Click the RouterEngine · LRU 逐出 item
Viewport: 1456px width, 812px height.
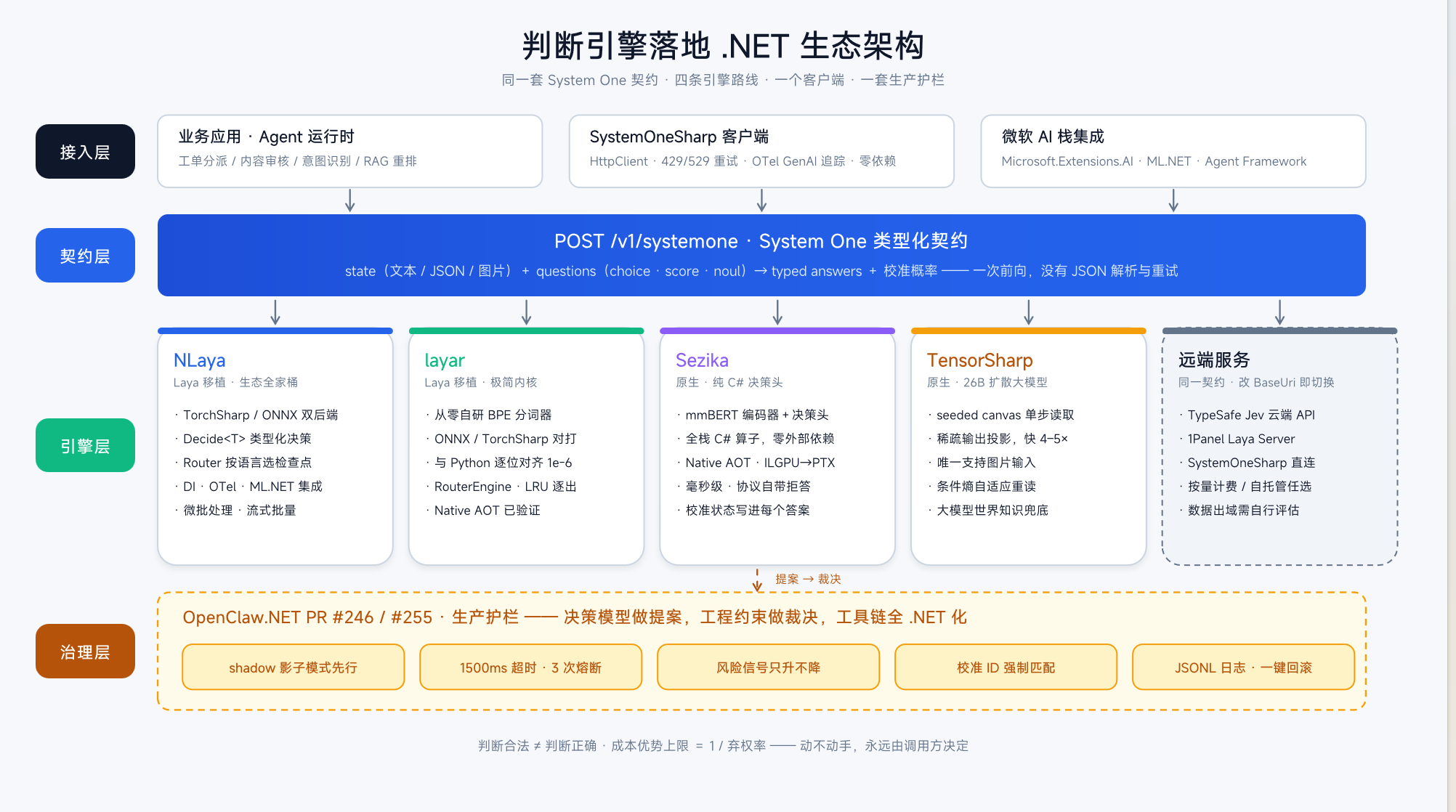click(505, 487)
